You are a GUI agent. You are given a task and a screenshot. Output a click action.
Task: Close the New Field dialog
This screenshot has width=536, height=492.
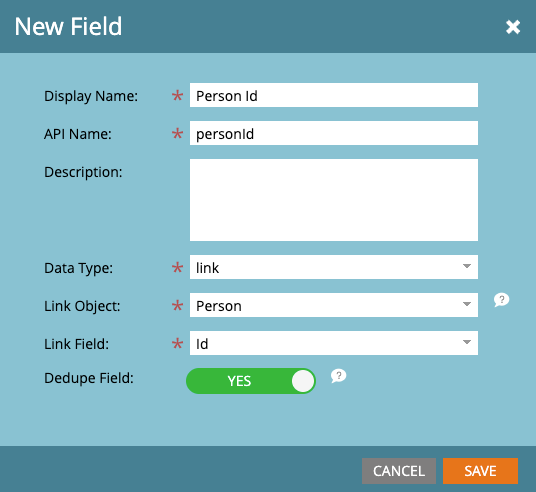[x=513, y=27]
